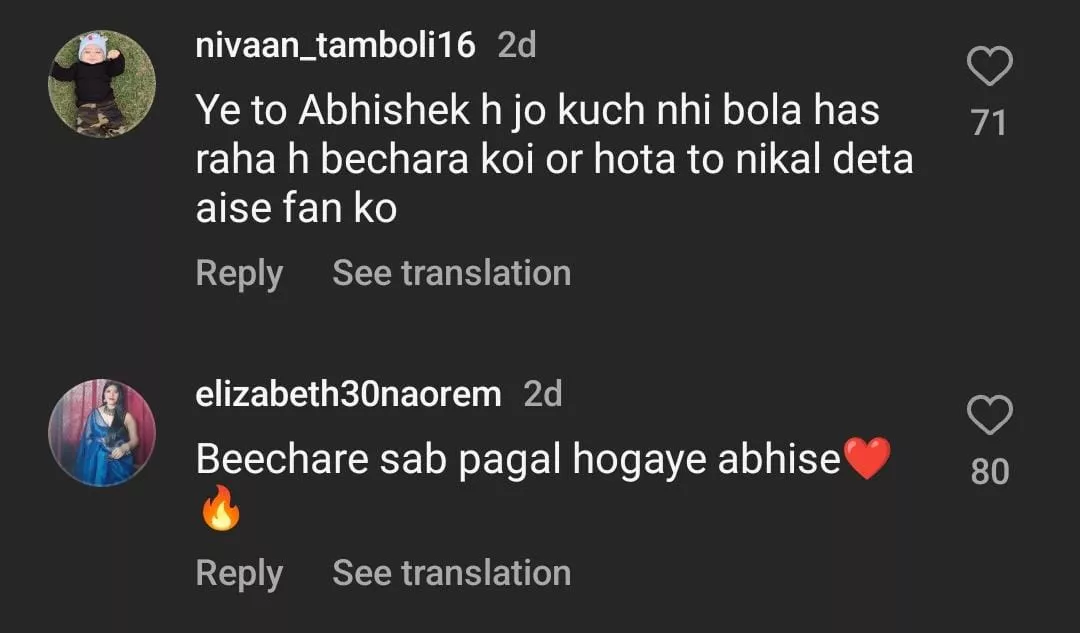Image resolution: width=1080 pixels, height=633 pixels.
Task: See translation of the Abhishek comment
Action: pyautogui.click(x=451, y=273)
